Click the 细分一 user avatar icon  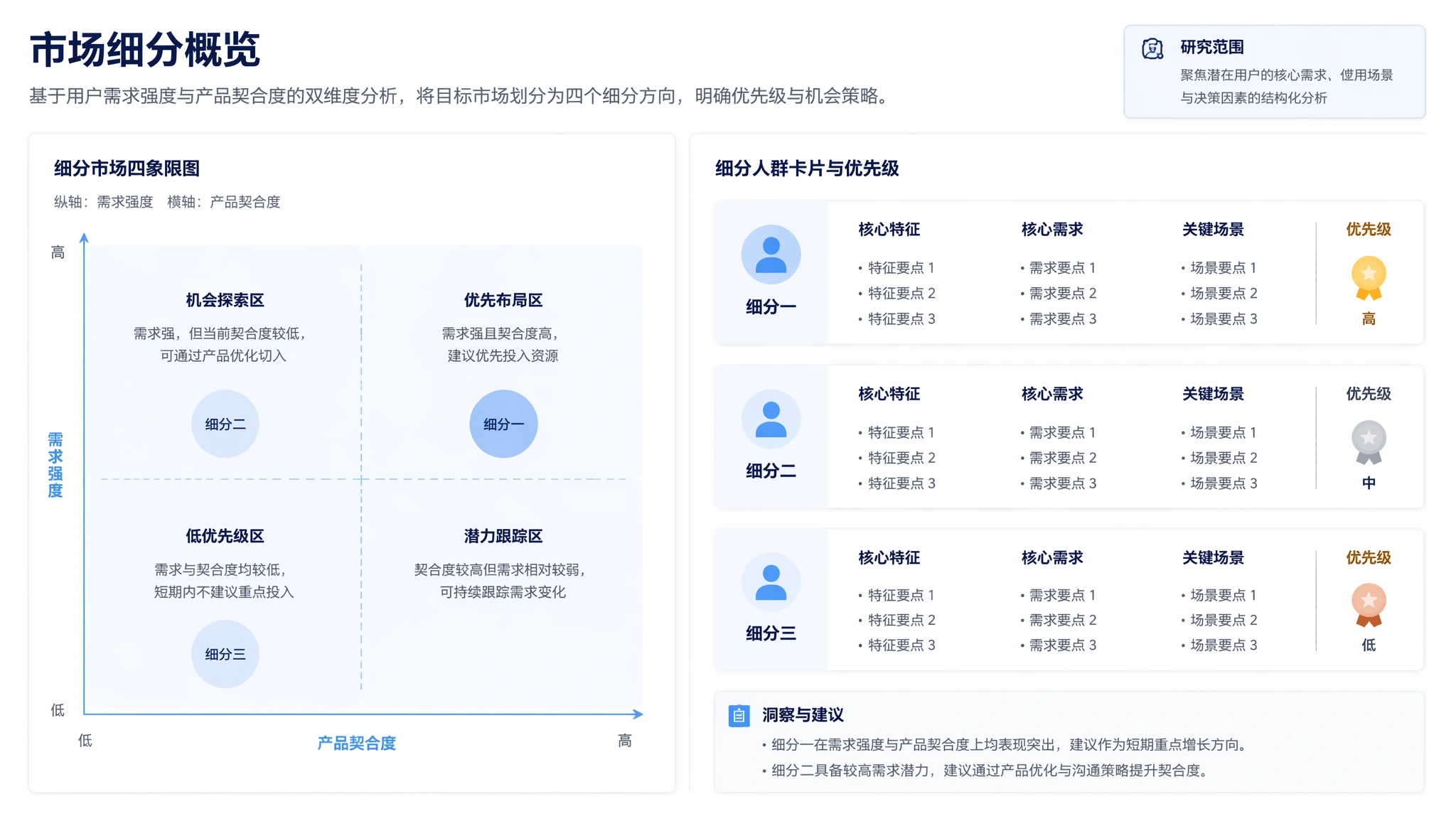771,255
